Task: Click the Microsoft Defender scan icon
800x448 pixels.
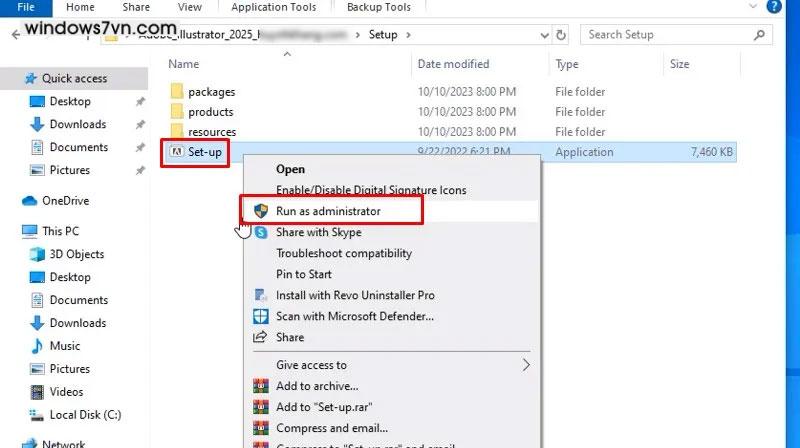Action: pyautogui.click(x=260, y=316)
